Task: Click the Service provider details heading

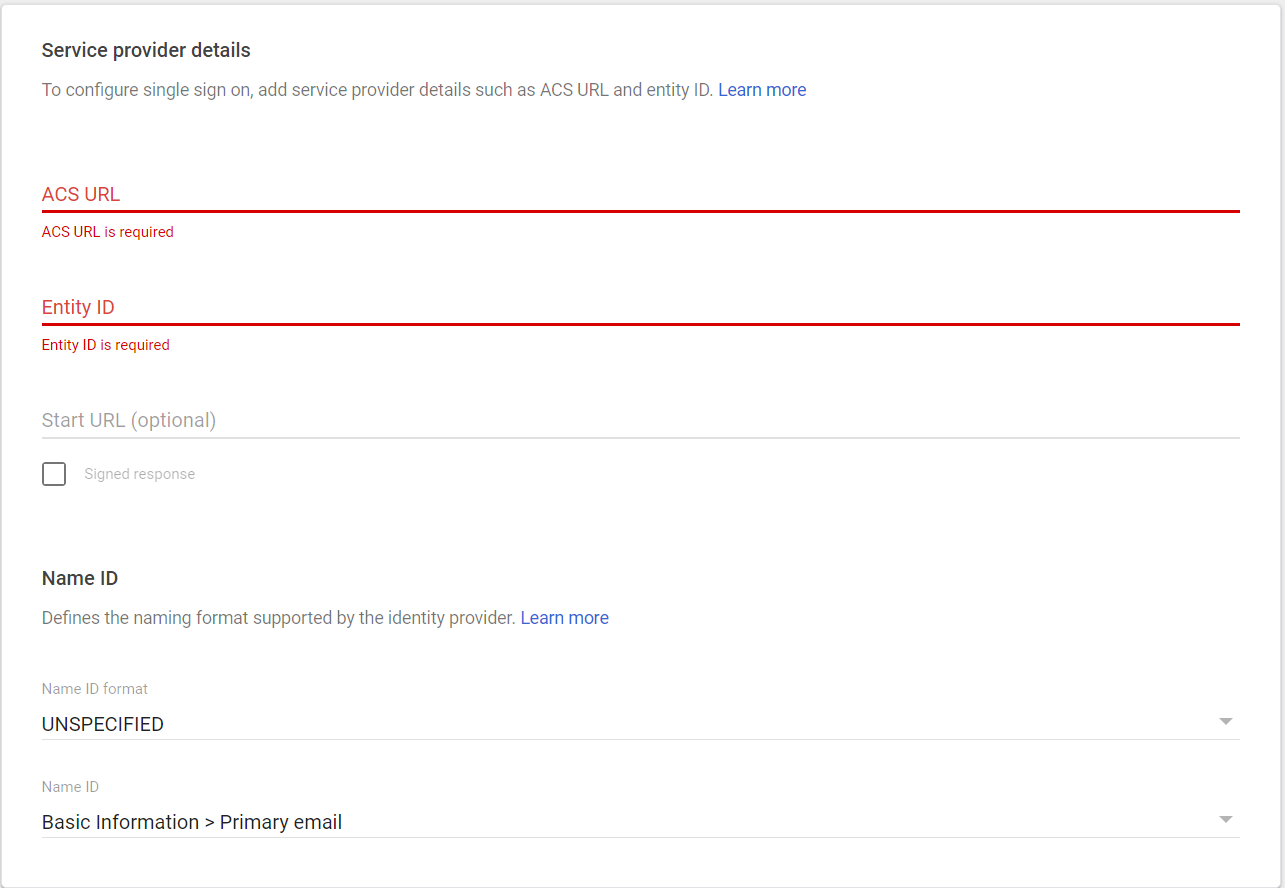Action: click(x=146, y=50)
